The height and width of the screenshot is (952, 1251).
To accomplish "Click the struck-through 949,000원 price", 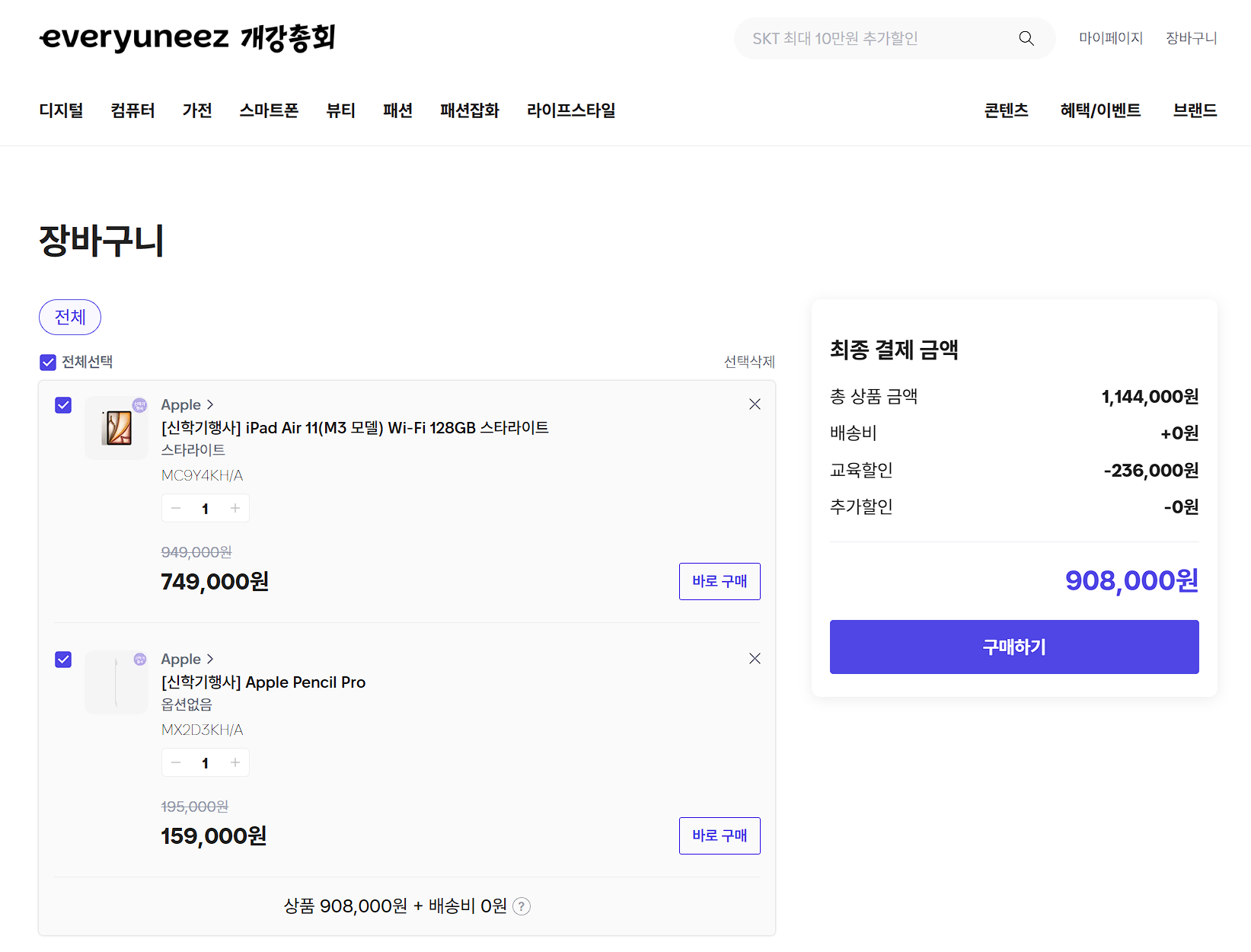I will (196, 552).
